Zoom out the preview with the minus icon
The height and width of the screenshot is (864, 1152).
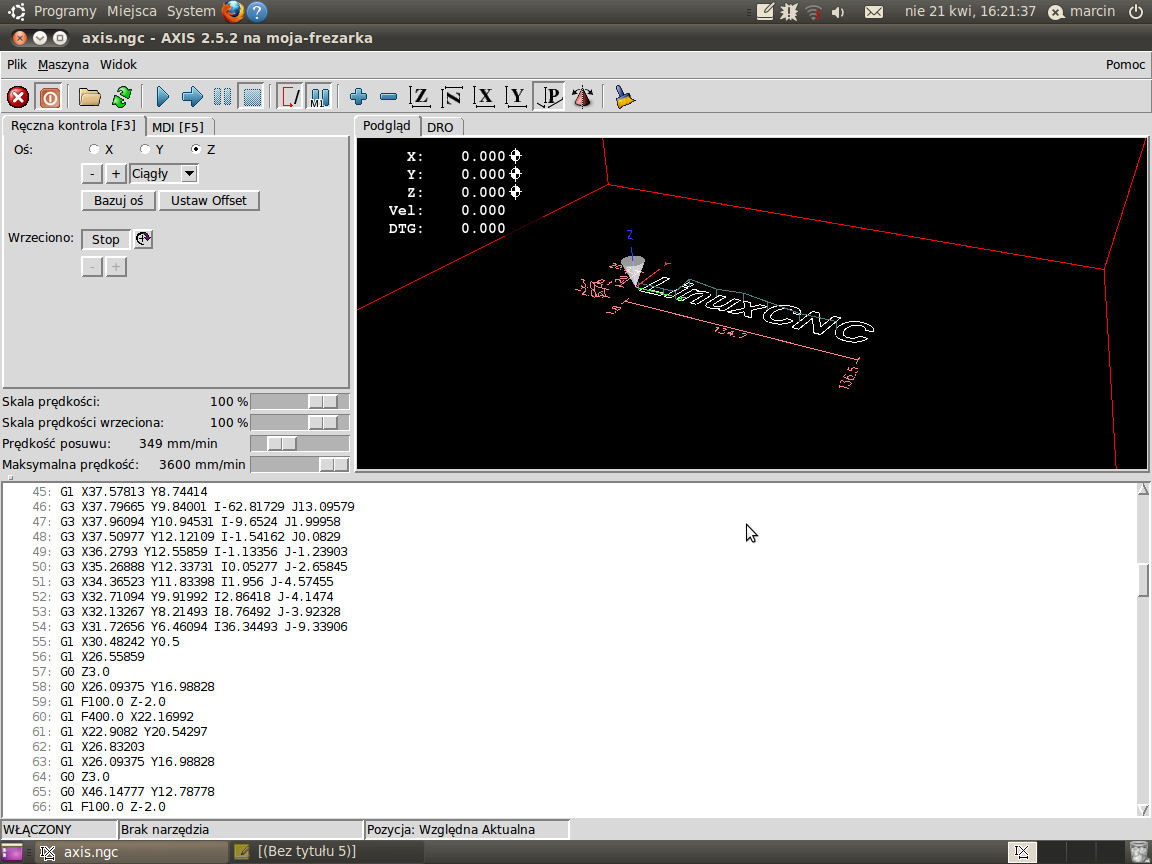point(389,97)
